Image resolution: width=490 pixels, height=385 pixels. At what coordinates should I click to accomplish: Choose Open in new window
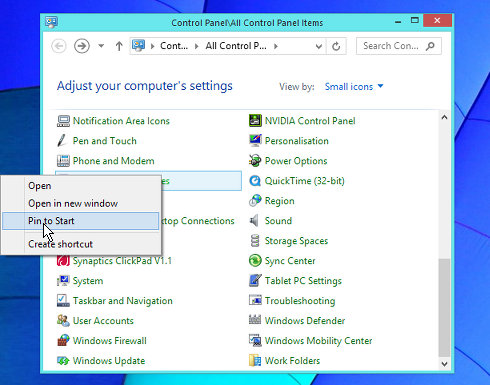pyautogui.click(x=81, y=203)
